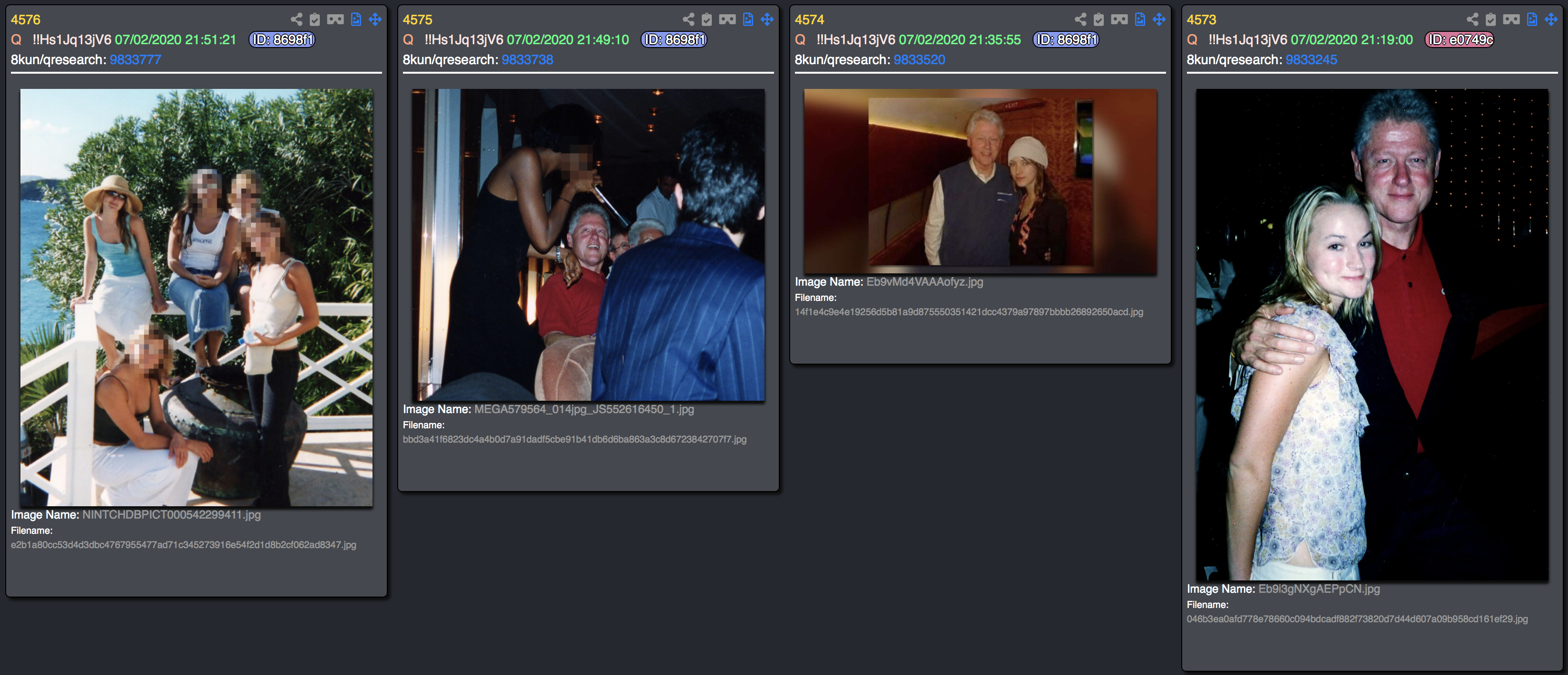This screenshot has height=675, width=1568.
Task: Click the goggles icon on post 4576
Action: (335, 19)
